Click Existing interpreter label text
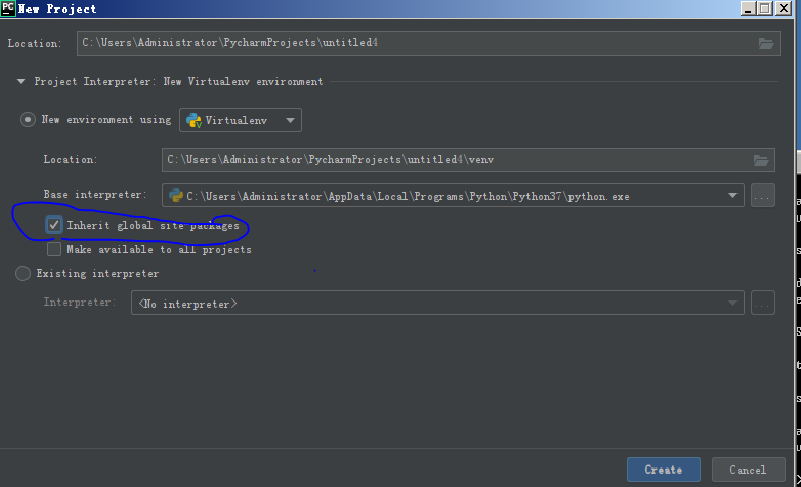 (x=98, y=273)
